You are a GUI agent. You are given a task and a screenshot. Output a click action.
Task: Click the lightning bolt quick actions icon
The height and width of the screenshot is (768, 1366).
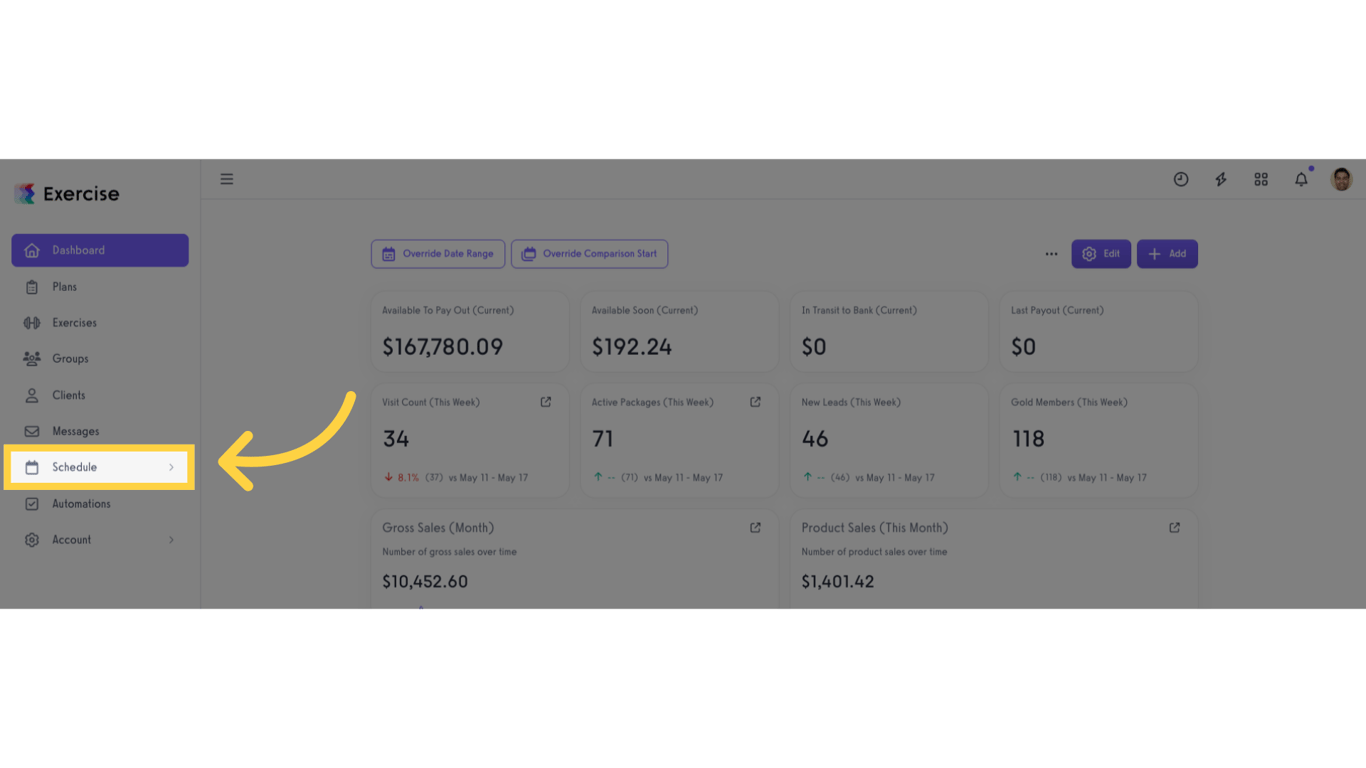tap(1221, 179)
